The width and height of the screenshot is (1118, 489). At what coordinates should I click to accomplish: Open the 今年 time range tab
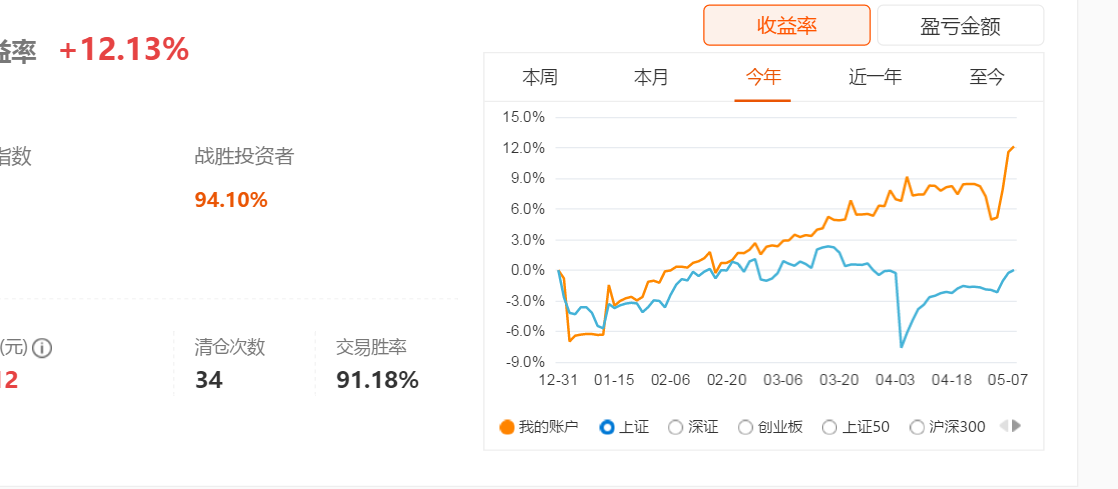pyautogui.click(x=763, y=77)
